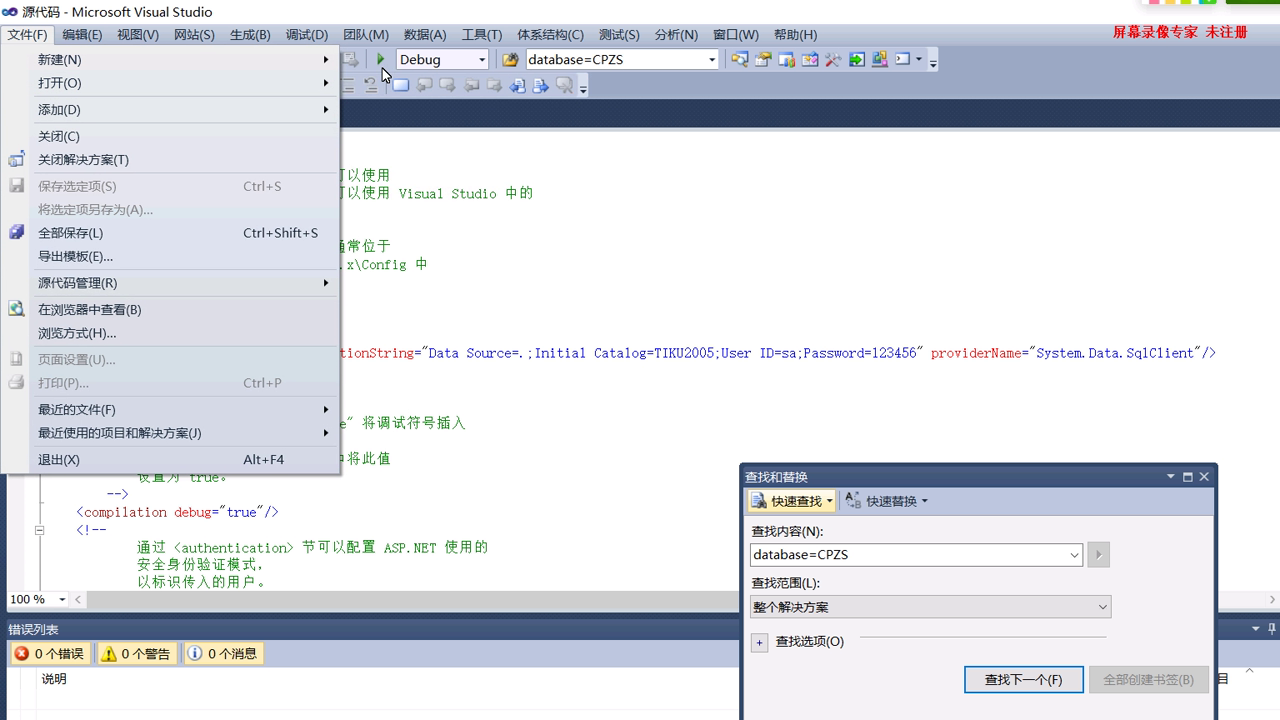The height and width of the screenshot is (720, 1280).
Task: Choose Save All (全部保存) from File menu
Action: (x=184, y=233)
